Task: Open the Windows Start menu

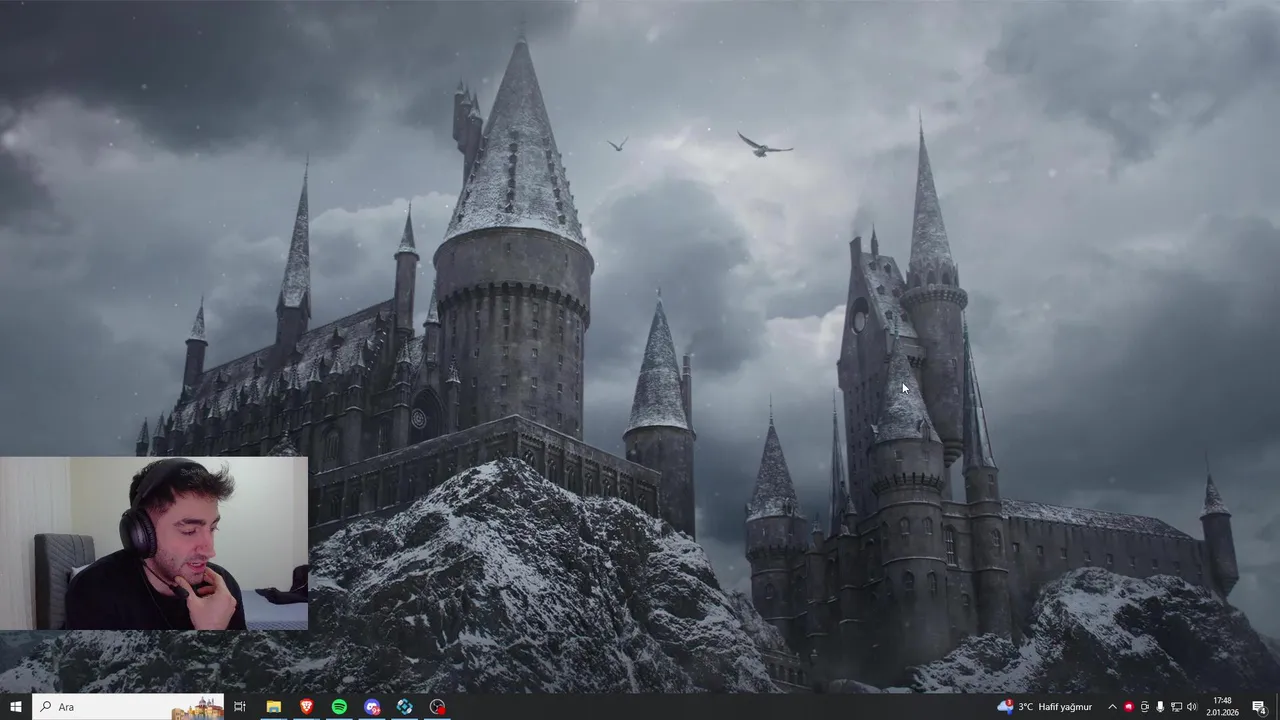Action: pos(15,707)
